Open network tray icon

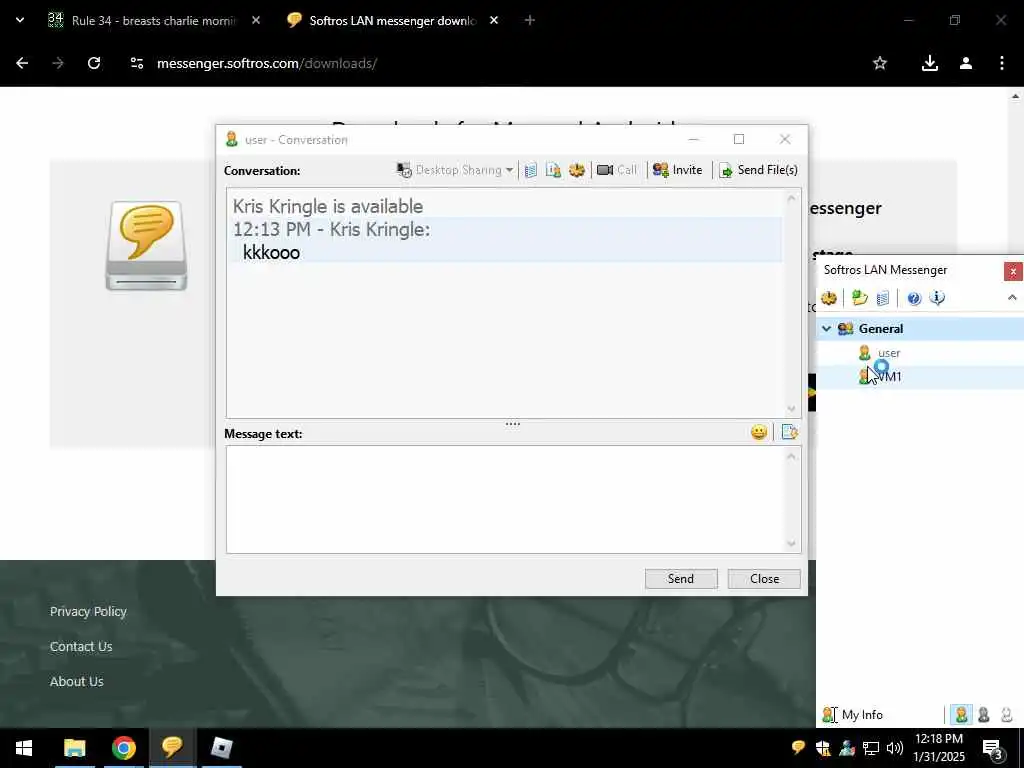871,748
